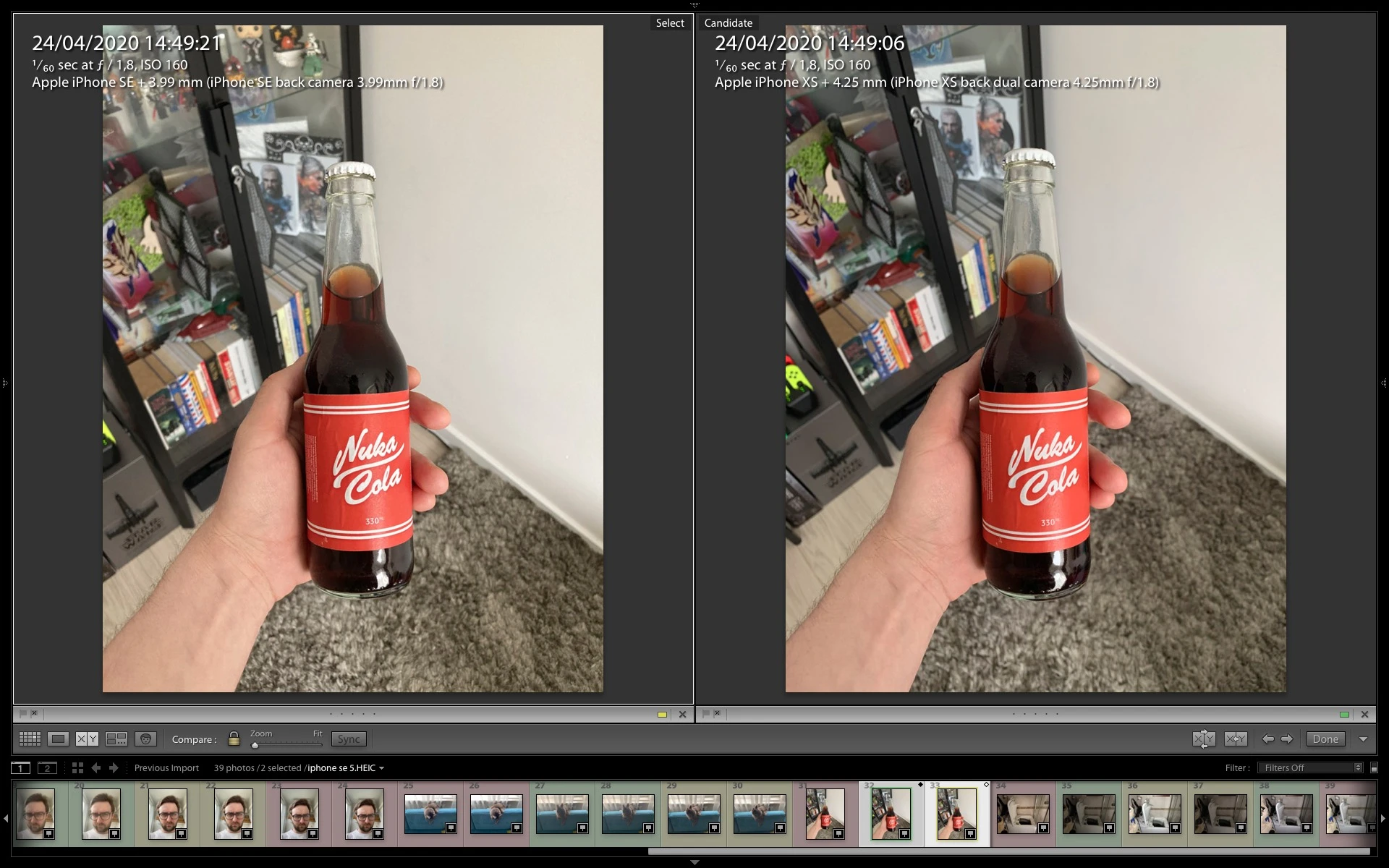Show main window display 1
Image resolution: width=1389 pixels, height=868 pixels.
tap(20, 767)
